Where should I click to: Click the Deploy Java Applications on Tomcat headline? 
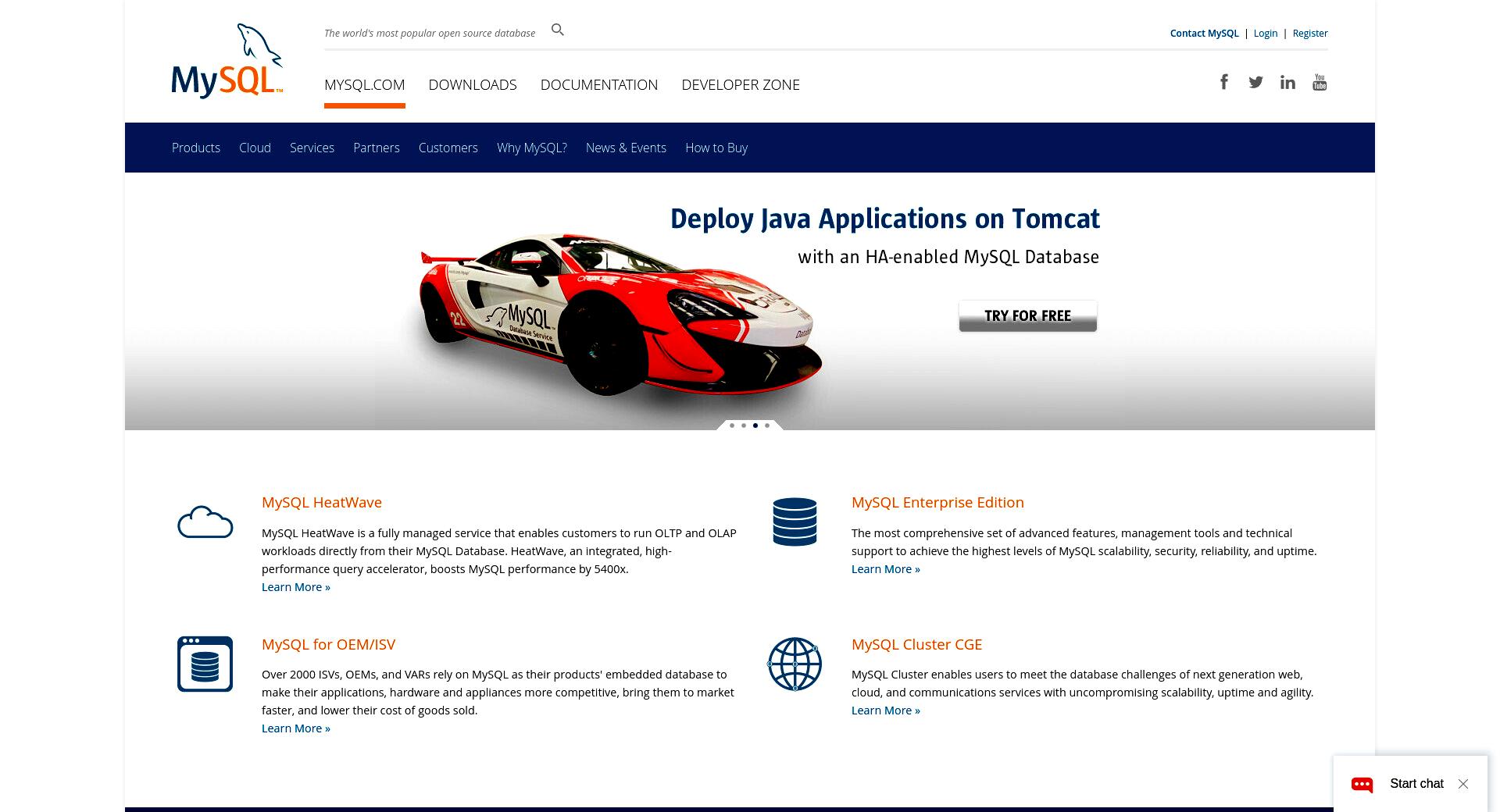click(885, 219)
